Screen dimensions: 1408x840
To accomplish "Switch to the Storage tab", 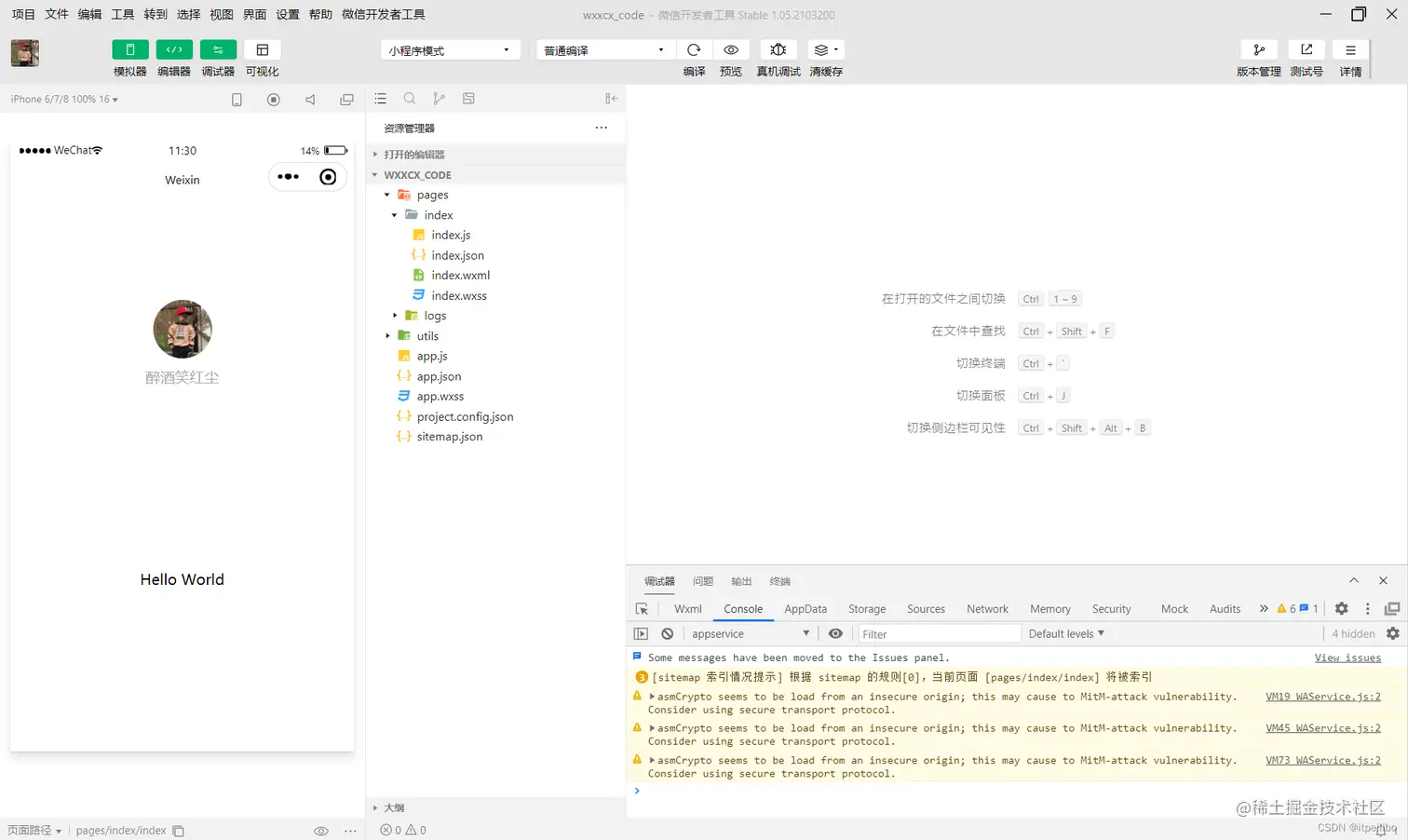I will coord(867,609).
